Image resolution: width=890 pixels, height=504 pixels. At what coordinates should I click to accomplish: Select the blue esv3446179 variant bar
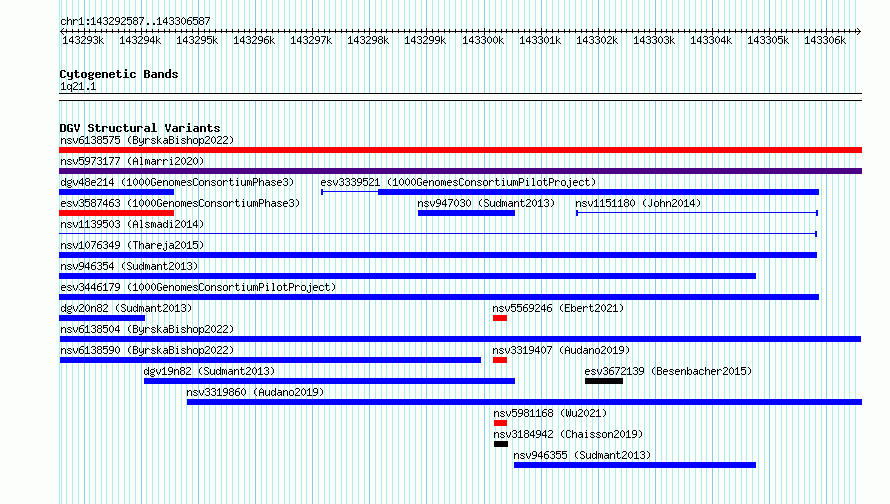pos(439,297)
